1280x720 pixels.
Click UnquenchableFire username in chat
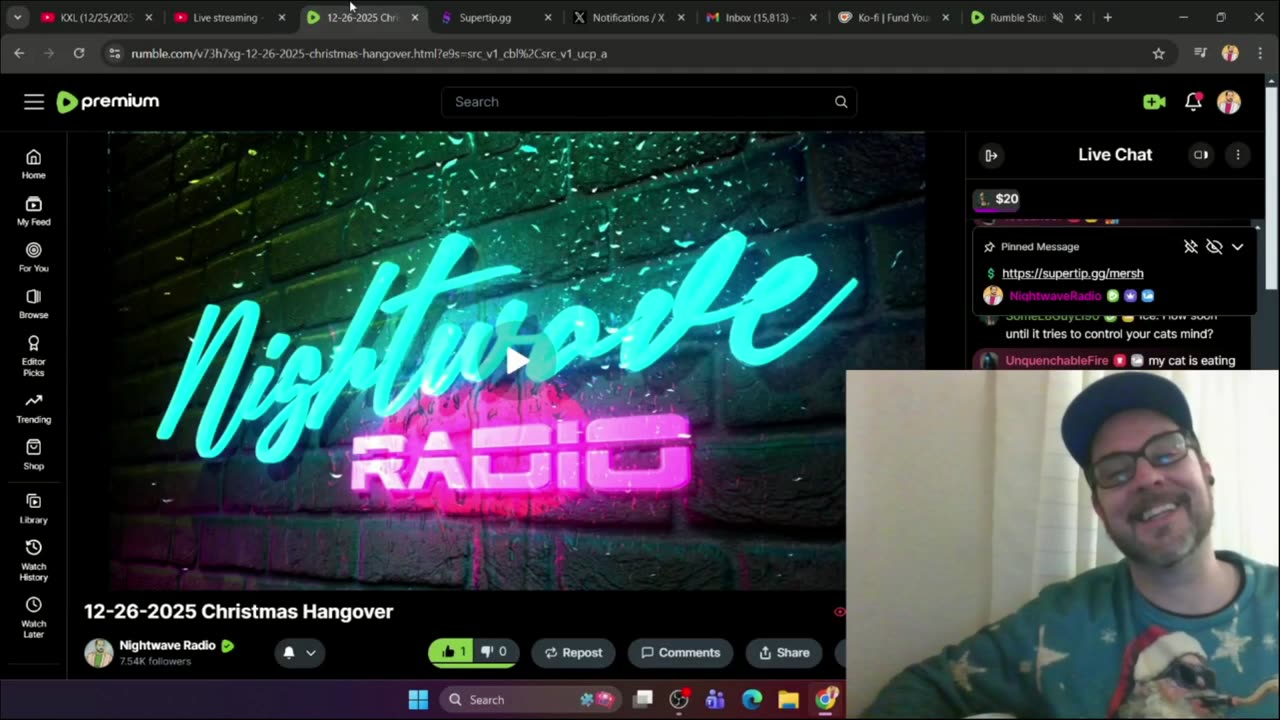[1057, 361]
